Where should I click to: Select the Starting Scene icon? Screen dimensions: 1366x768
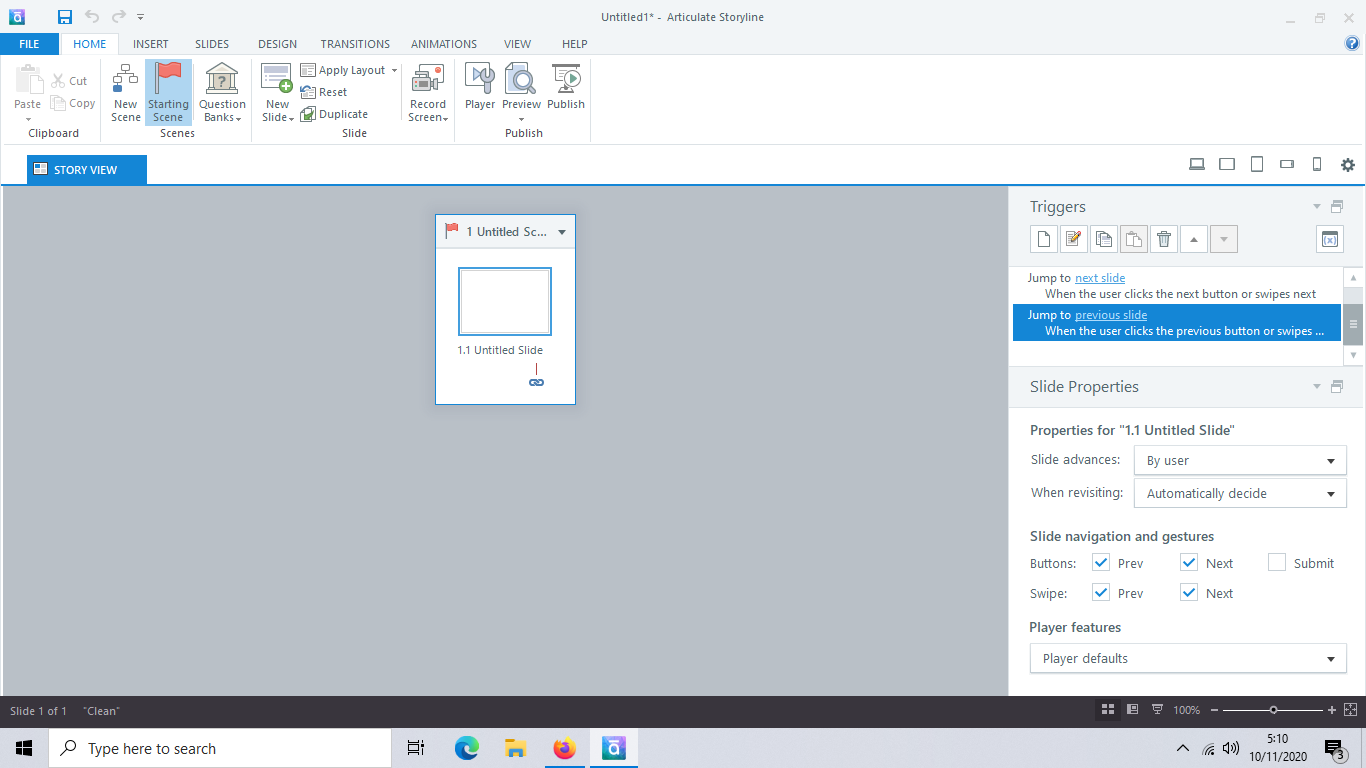[x=168, y=91]
